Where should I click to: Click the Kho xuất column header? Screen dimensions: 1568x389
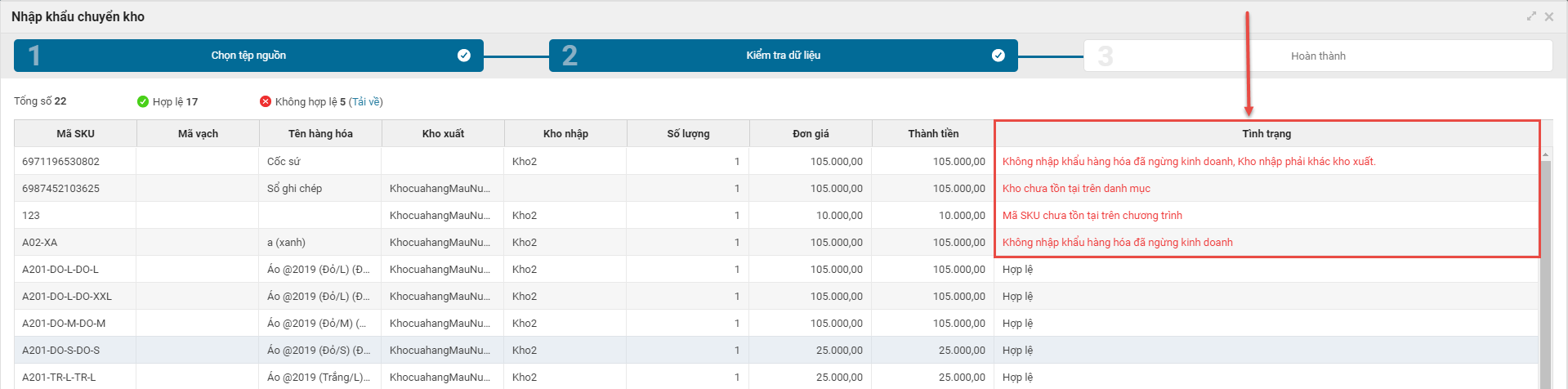pos(443,133)
